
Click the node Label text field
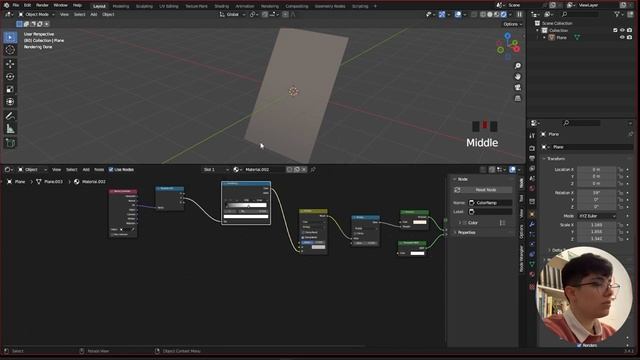tap(490, 212)
